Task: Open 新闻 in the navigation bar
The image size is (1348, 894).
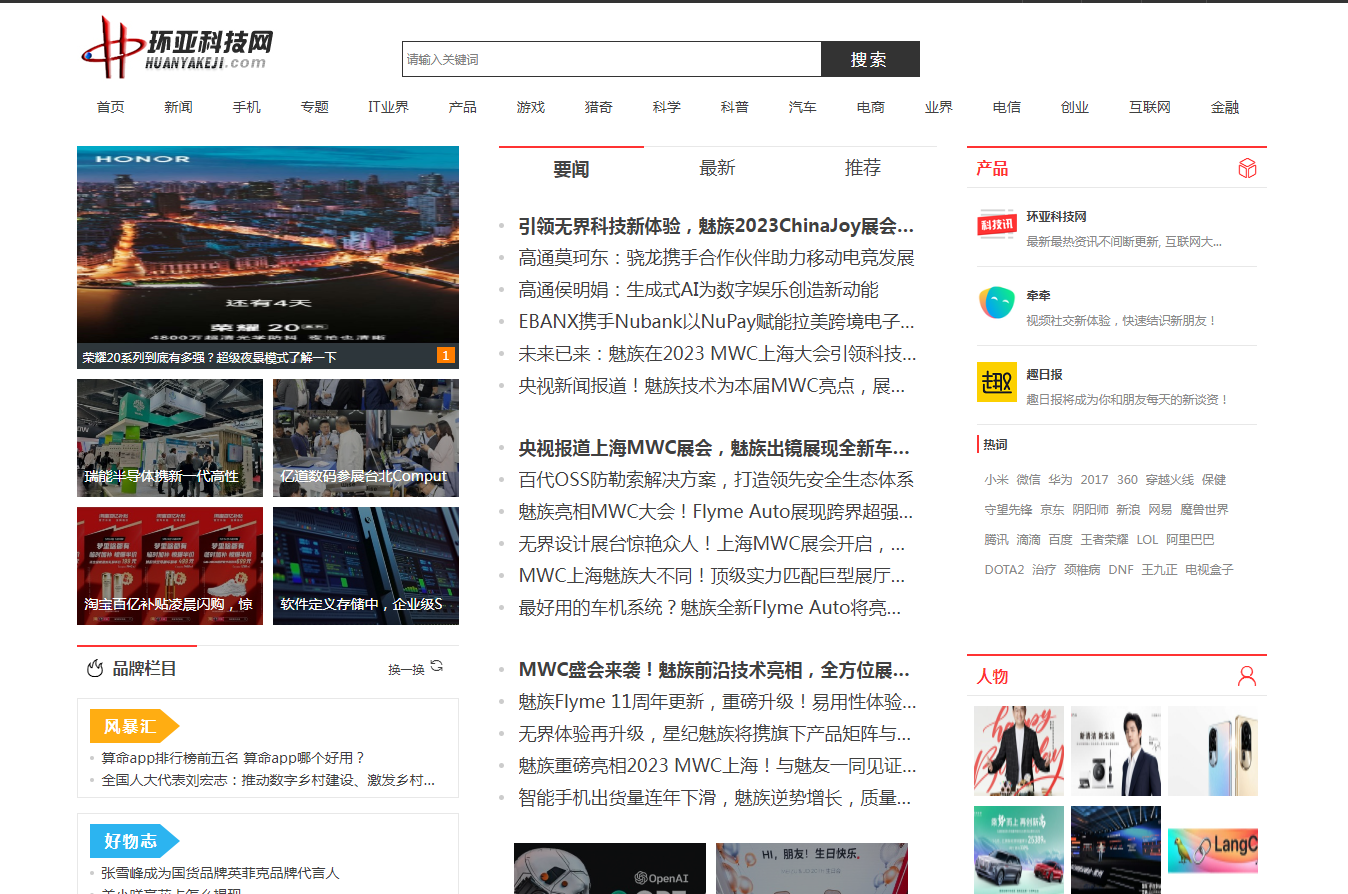Action: 179,107
